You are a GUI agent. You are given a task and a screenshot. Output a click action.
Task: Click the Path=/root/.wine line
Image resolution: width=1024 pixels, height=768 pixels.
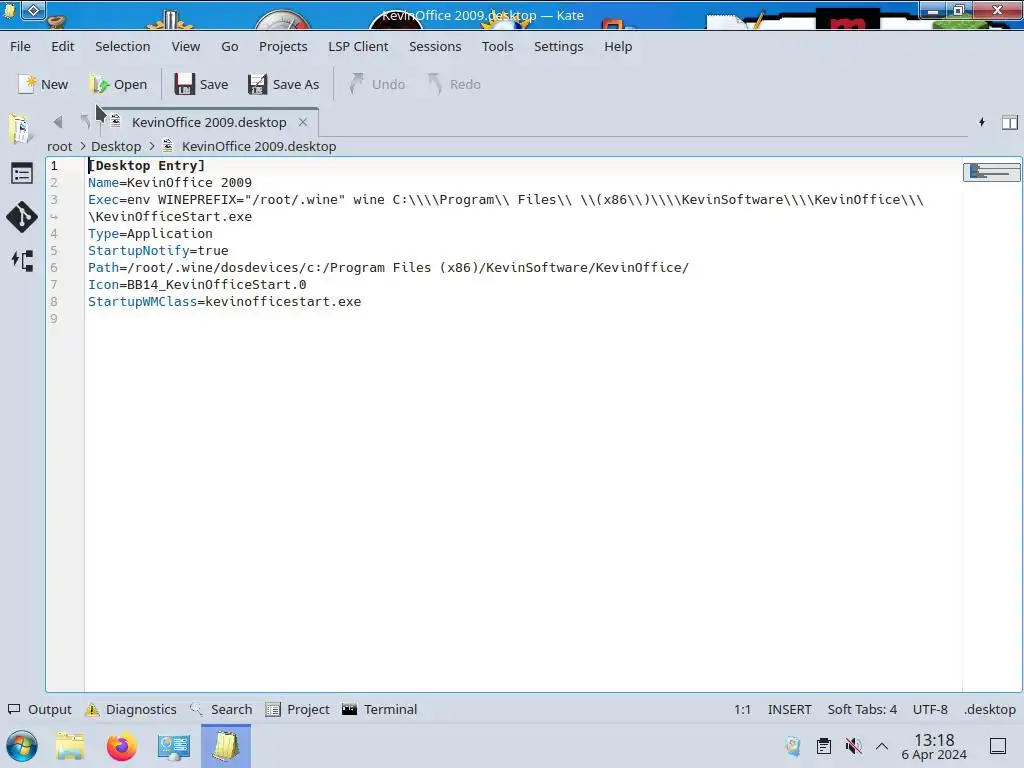[389, 268]
